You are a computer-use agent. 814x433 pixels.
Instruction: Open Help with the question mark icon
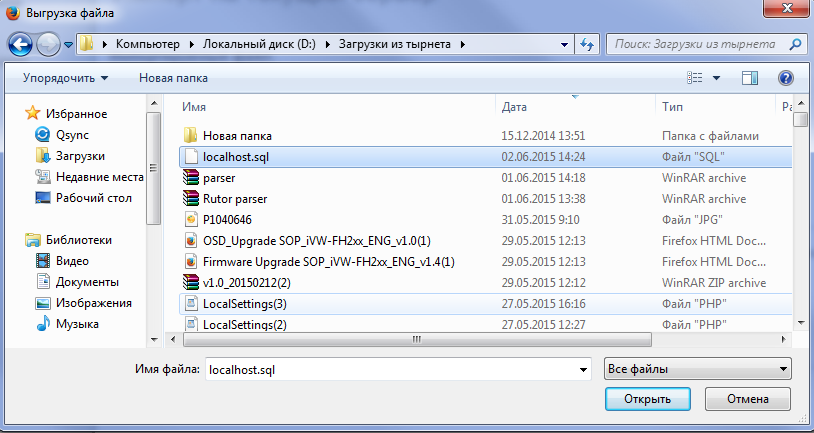click(x=785, y=78)
